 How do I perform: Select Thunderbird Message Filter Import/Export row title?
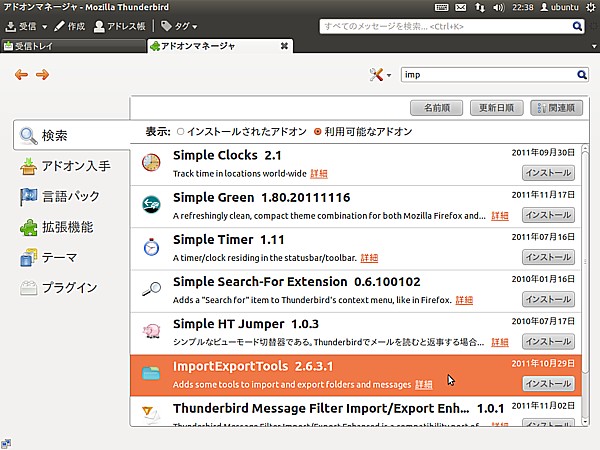(338, 409)
